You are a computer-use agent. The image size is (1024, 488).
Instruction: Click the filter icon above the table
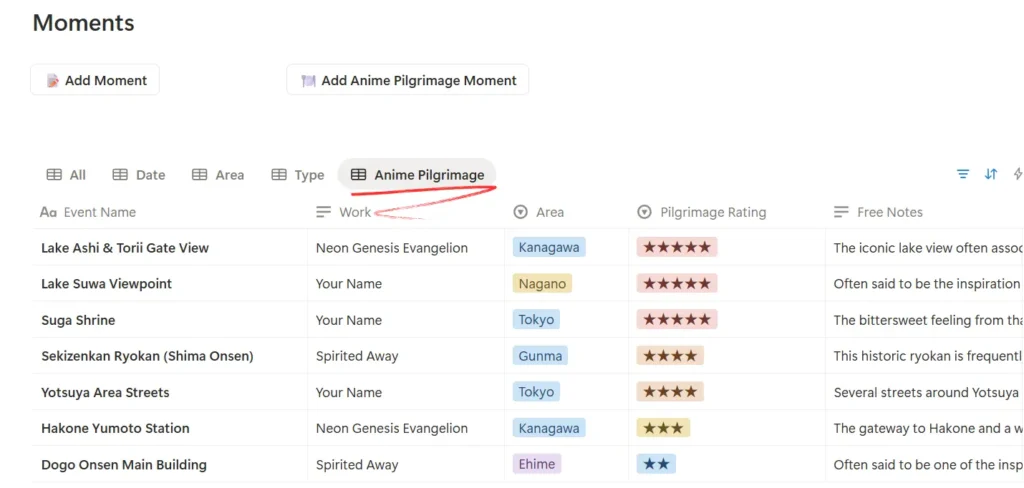point(963,174)
